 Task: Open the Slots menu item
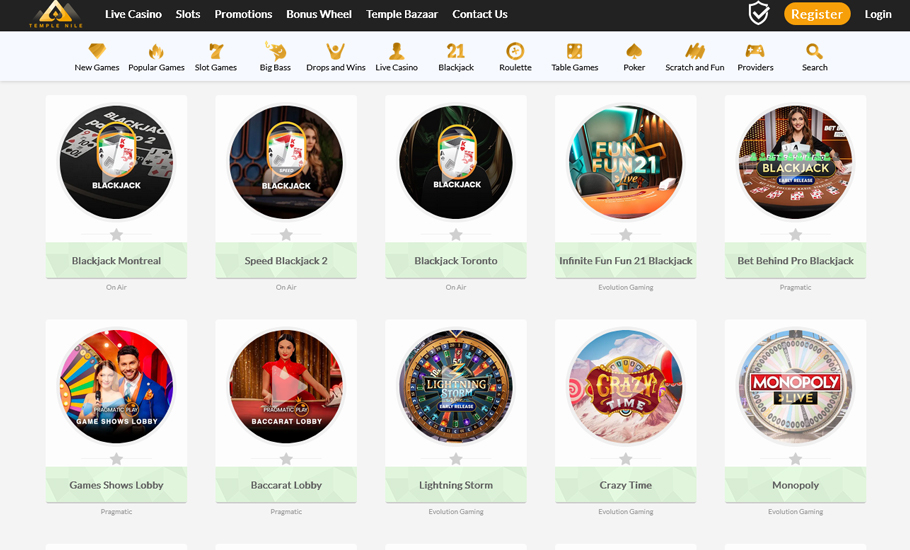[188, 14]
